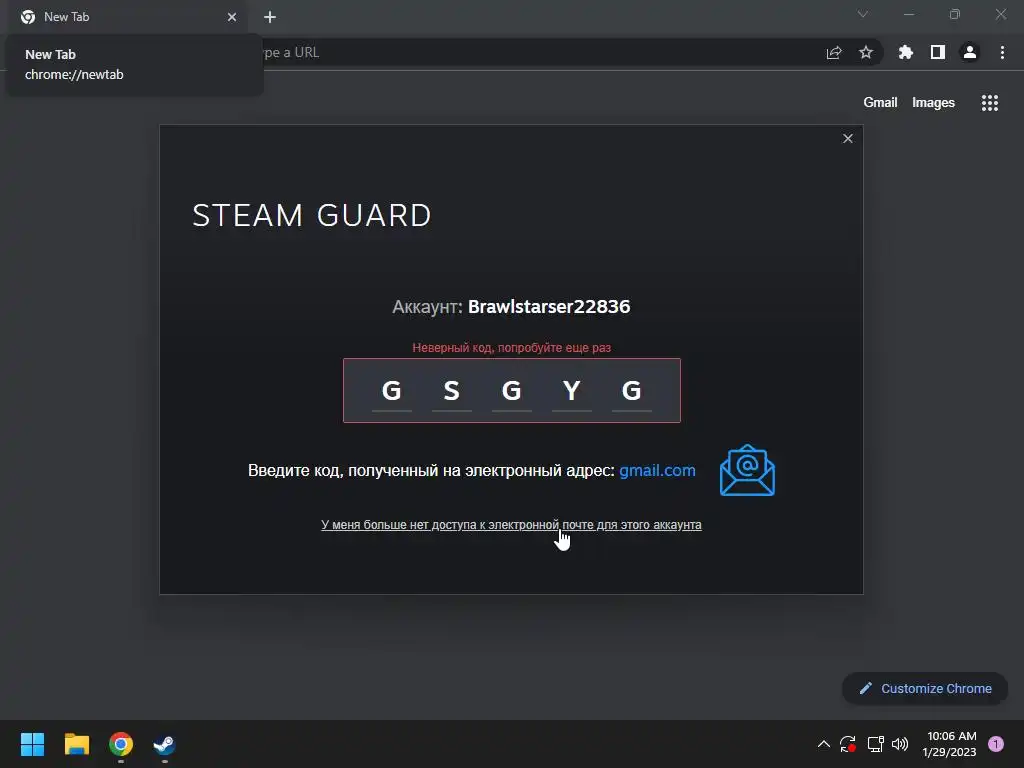Open the Google apps grid
The image size is (1024, 768).
[x=989, y=103]
